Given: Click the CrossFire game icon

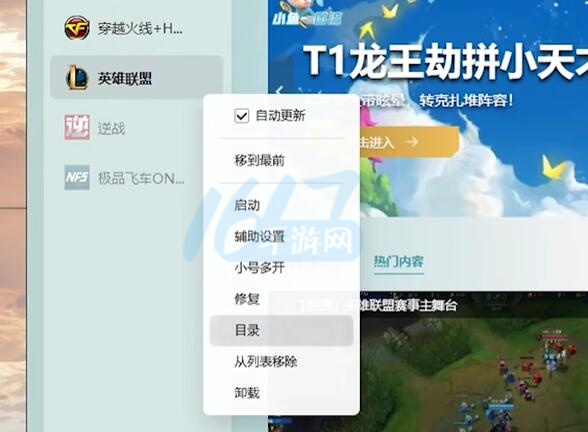Looking at the screenshot, I should click(77, 28).
